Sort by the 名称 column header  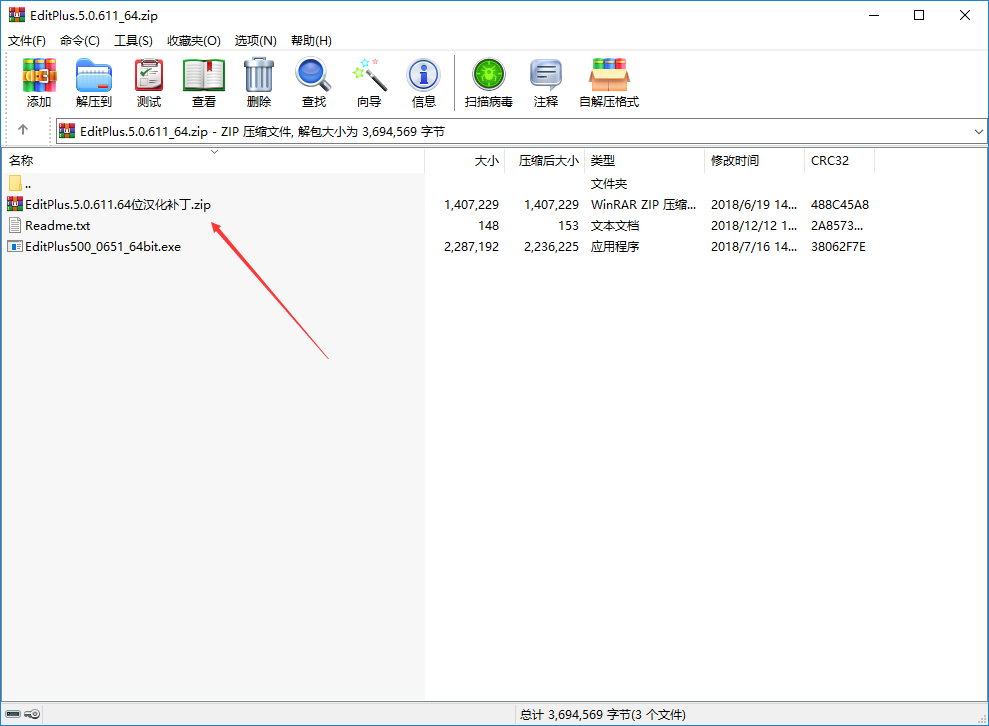(x=213, y=161)
